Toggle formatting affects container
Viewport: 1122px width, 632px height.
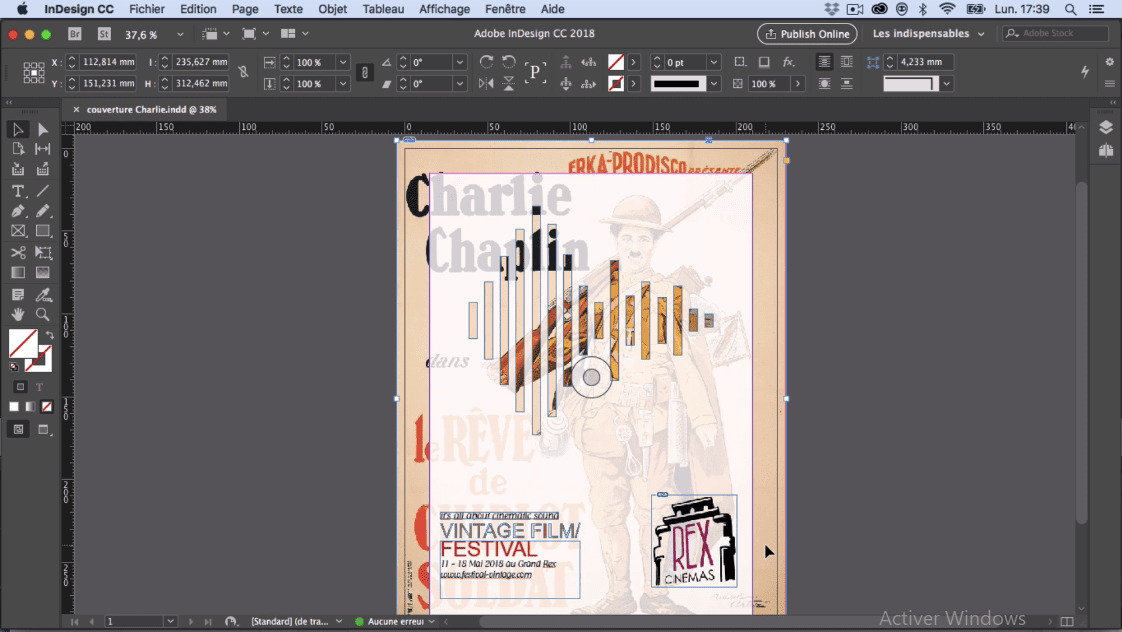click(20, 387)
